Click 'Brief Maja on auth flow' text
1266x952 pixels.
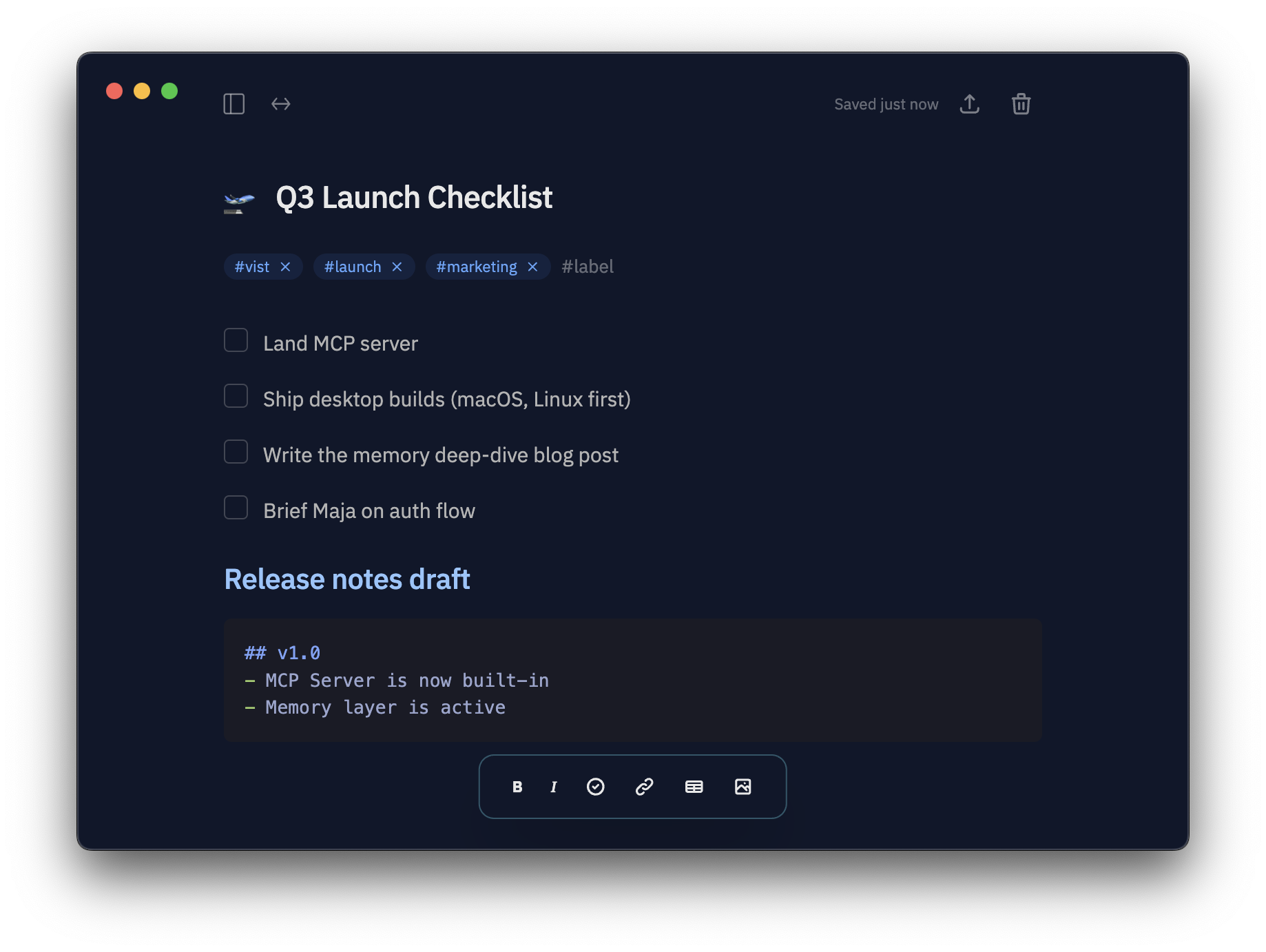(x=369, y=511)
